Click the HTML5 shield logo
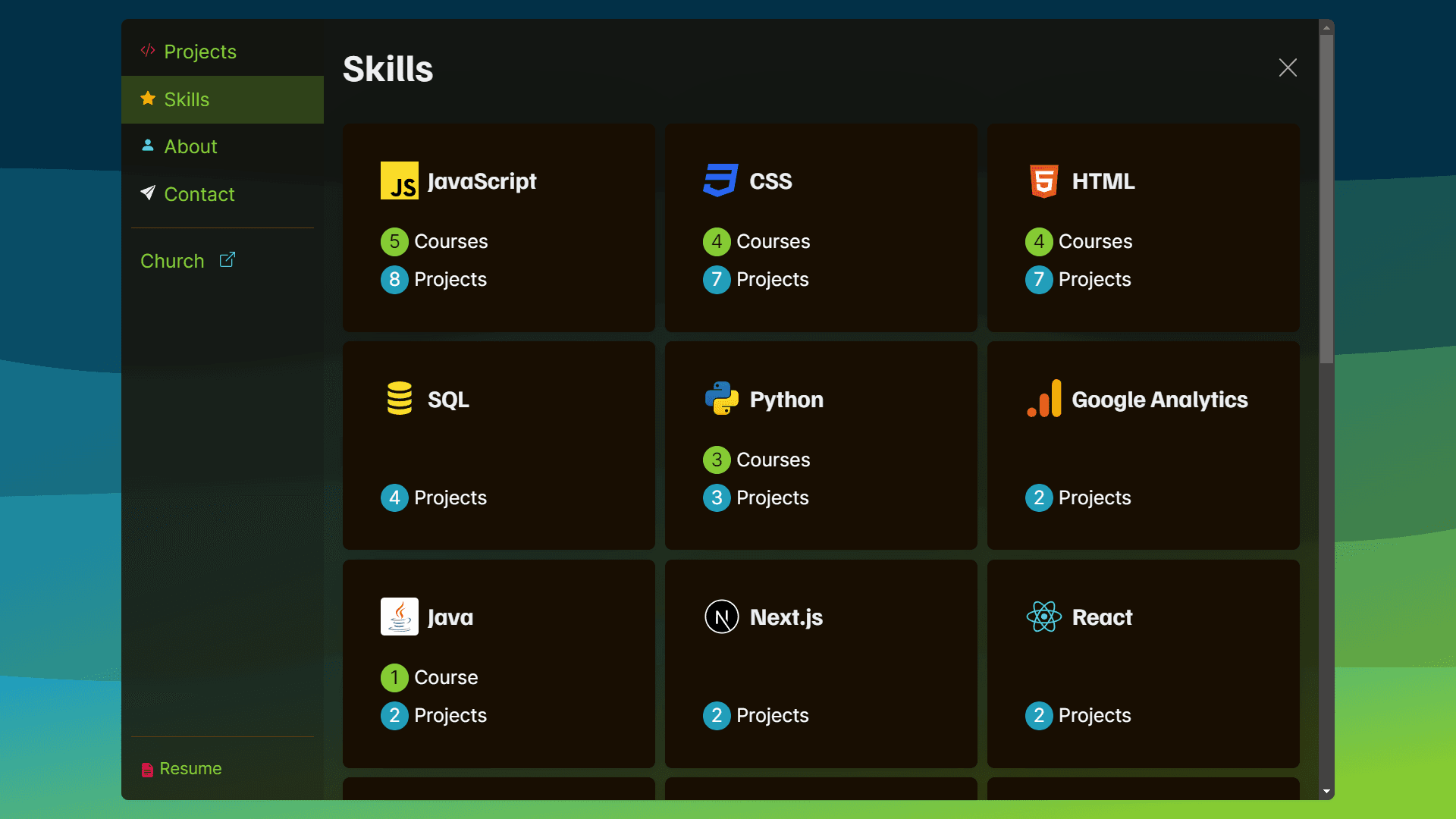 1044,180
